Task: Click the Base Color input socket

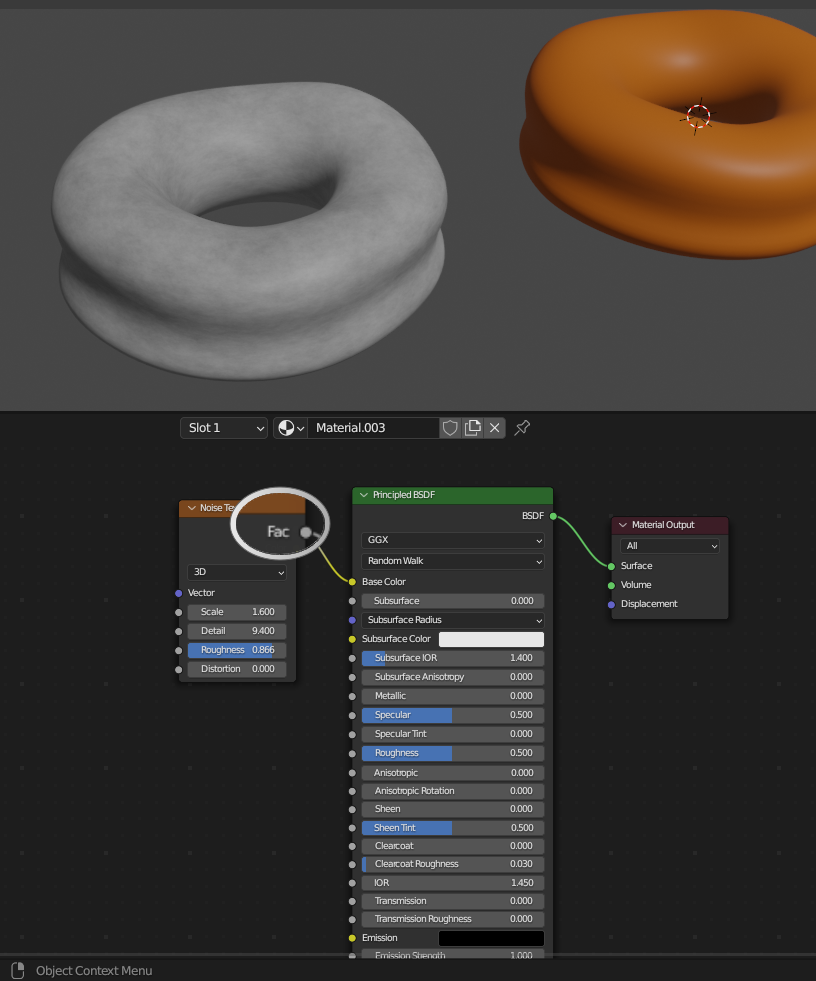Action: click(x=352, y=582)
